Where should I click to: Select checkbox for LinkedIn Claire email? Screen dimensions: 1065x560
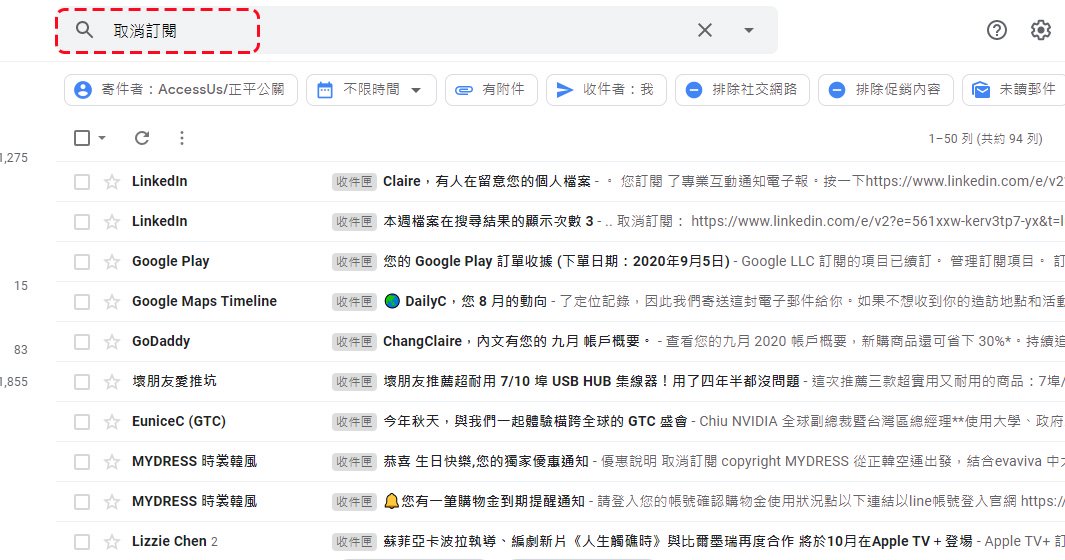(x=82, y=181)
